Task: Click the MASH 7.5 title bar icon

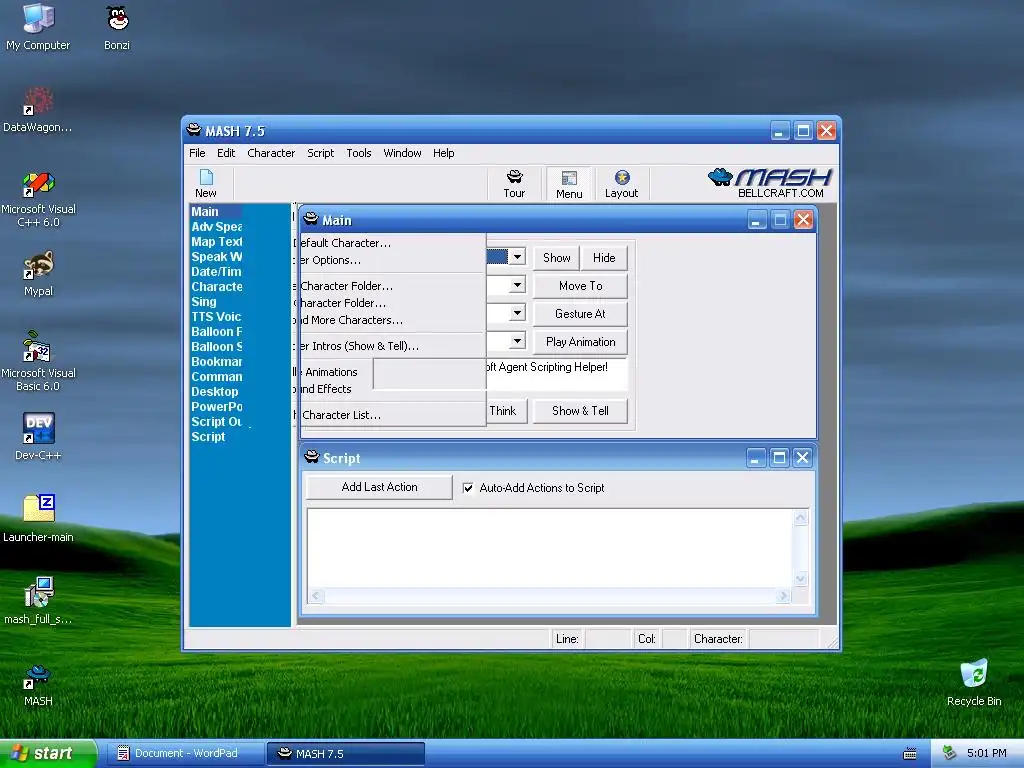Action: [194, 130]
